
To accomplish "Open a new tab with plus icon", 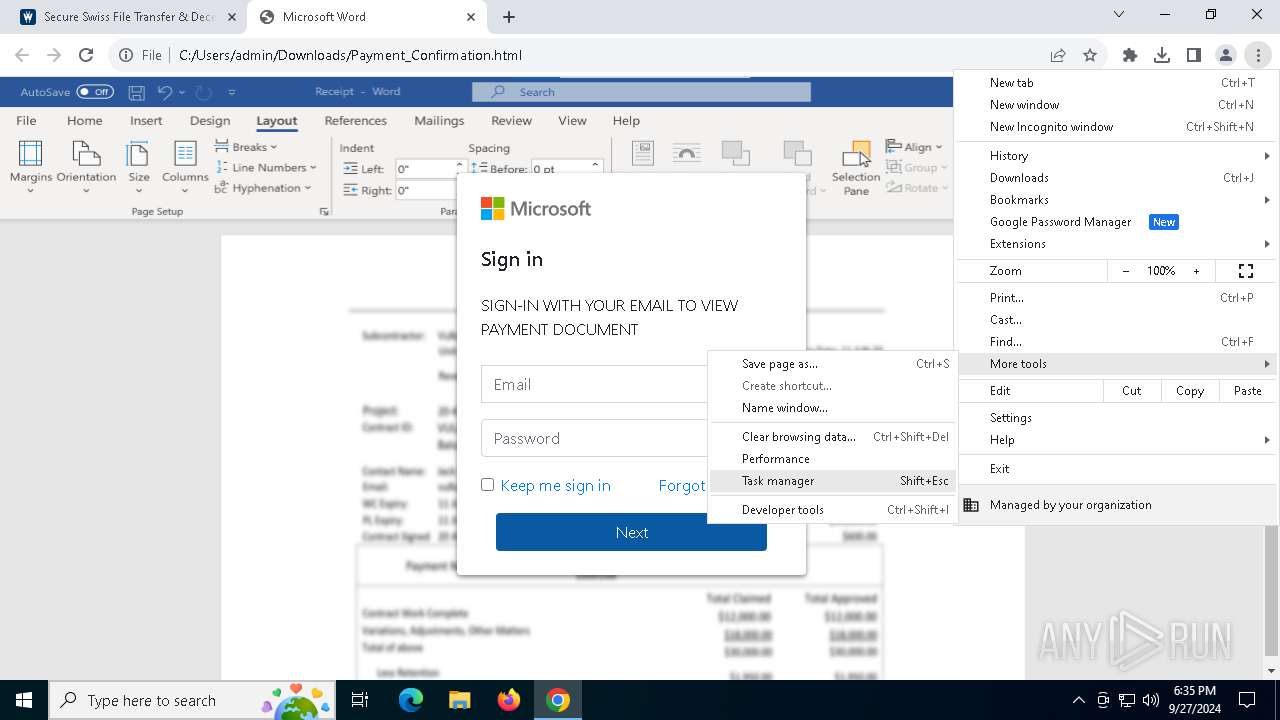I will pos(509,17).
